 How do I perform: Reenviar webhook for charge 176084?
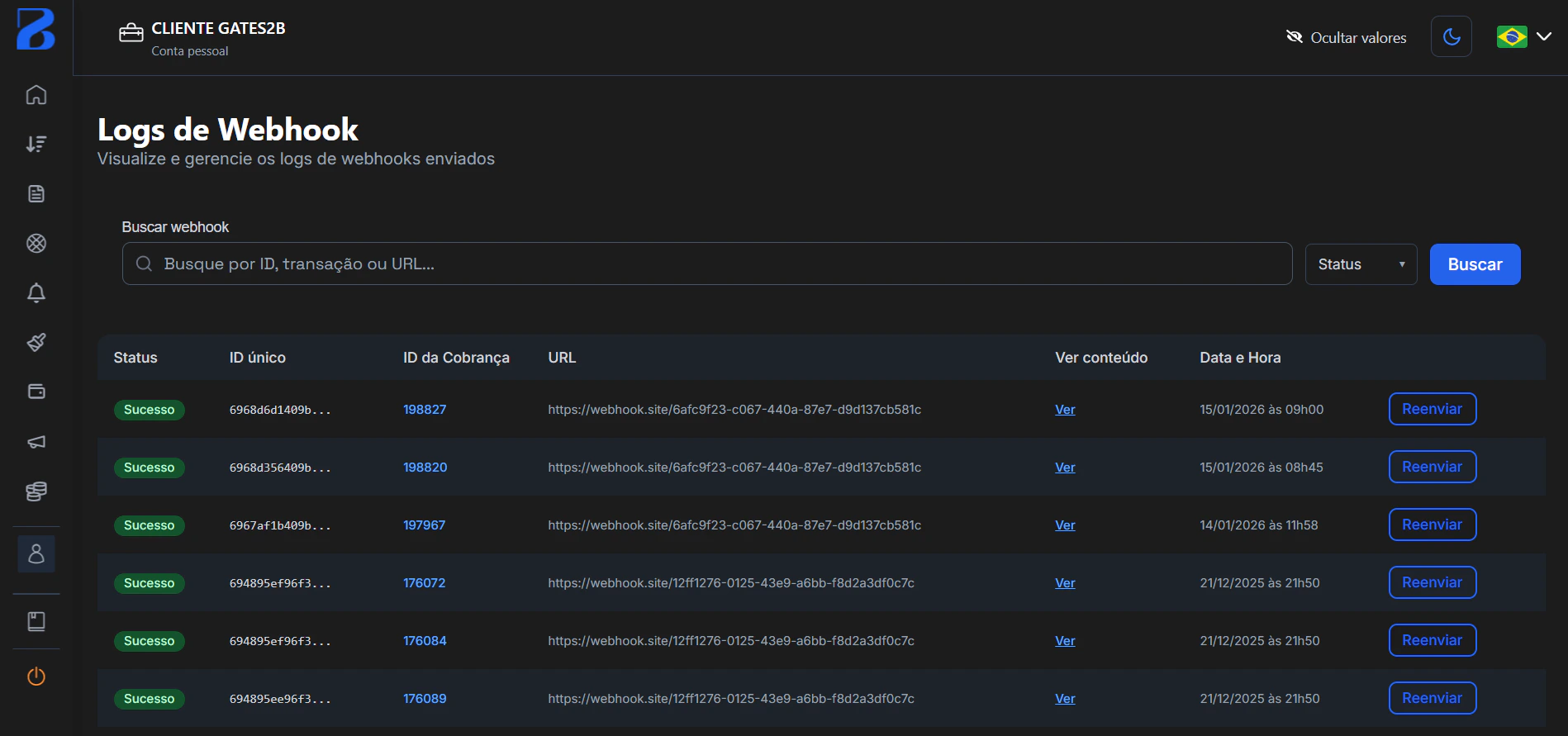pos(1433,640)
